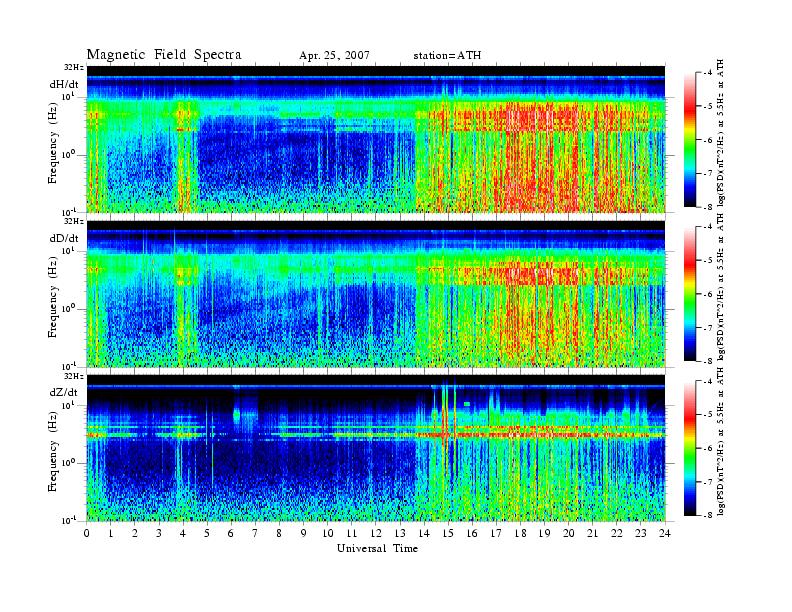Viewport: 792px width, 612px height.
Task: Click the 'station=ATH' label
Action: (447, 55)
